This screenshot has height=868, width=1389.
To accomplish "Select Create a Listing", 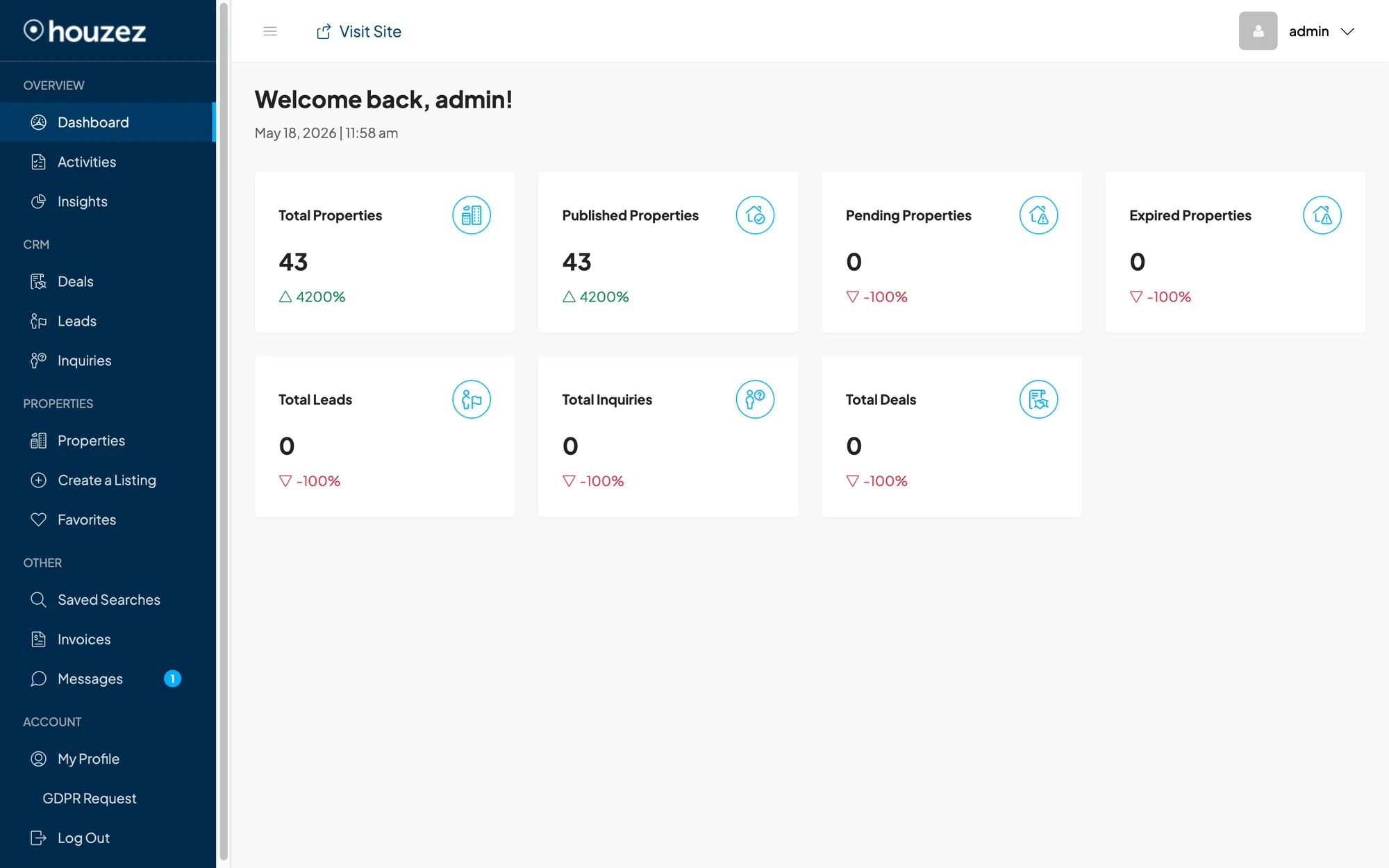I will pos(108,480).
